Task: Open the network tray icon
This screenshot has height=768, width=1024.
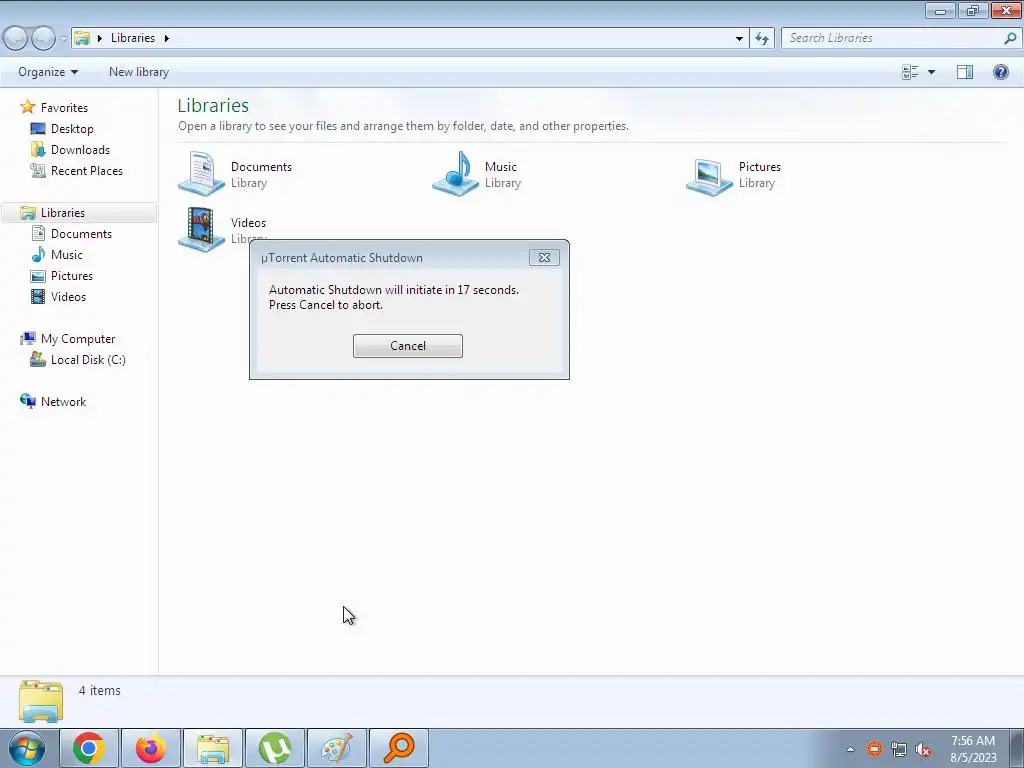Action: coord(899,749)
